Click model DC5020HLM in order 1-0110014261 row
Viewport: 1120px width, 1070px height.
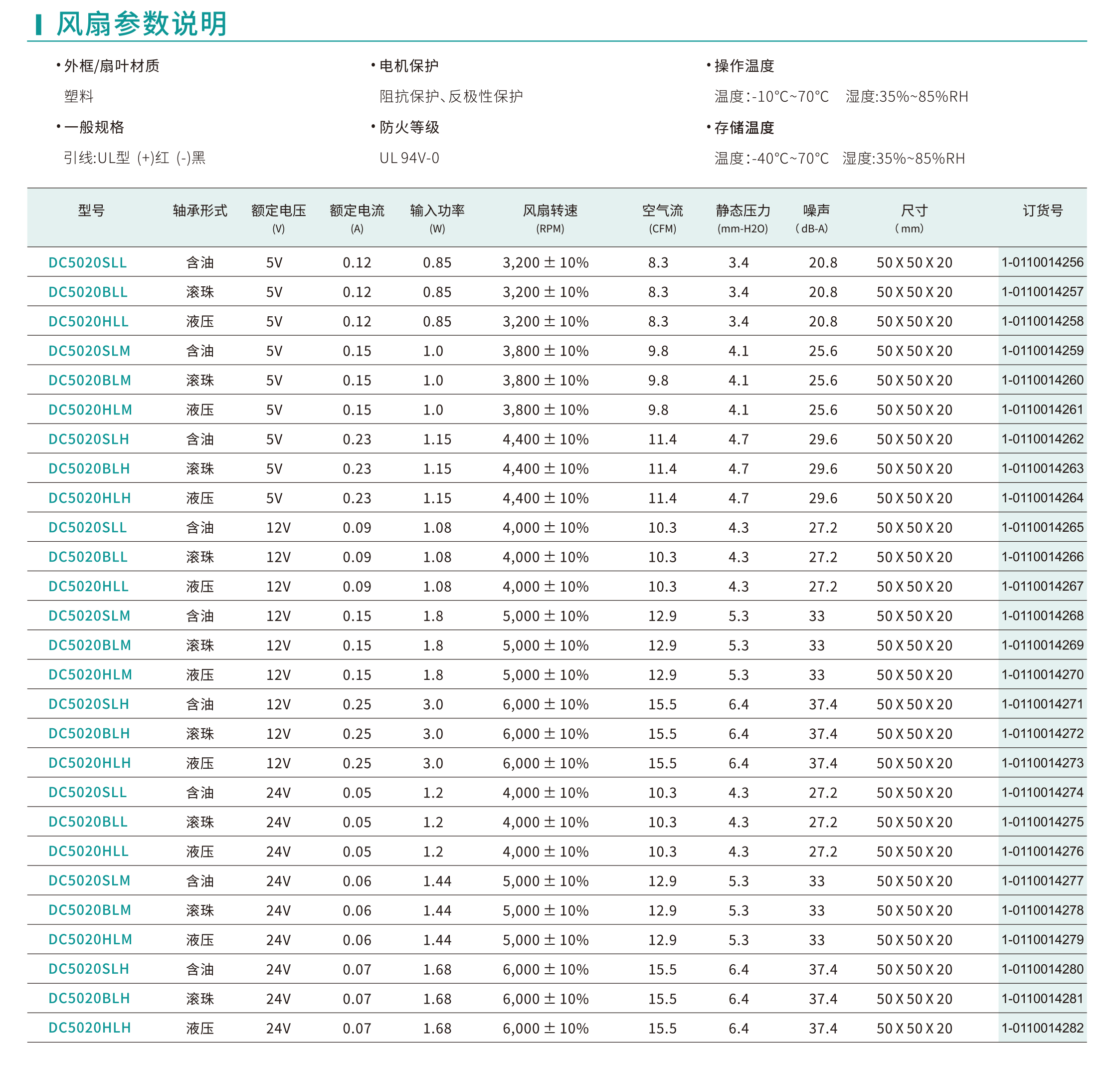pos(90,410)
